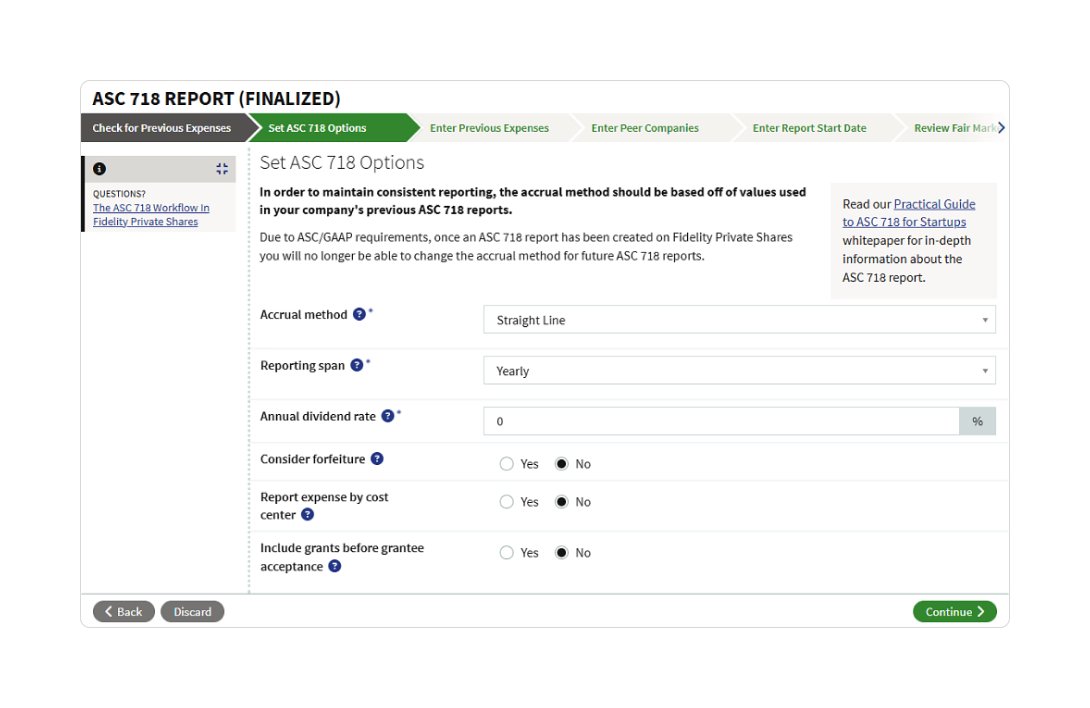
Task: Click the Accrual method label
Action: point(304,314)
